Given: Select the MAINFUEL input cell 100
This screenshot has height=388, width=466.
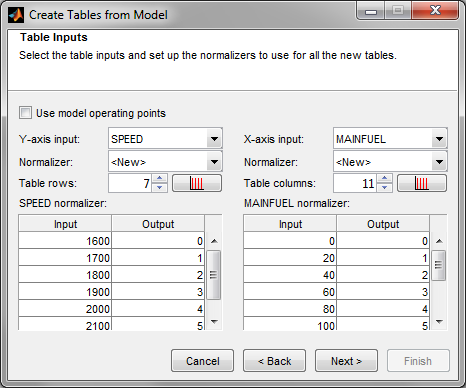Looking at the screenshot, I should click(290, 324).
